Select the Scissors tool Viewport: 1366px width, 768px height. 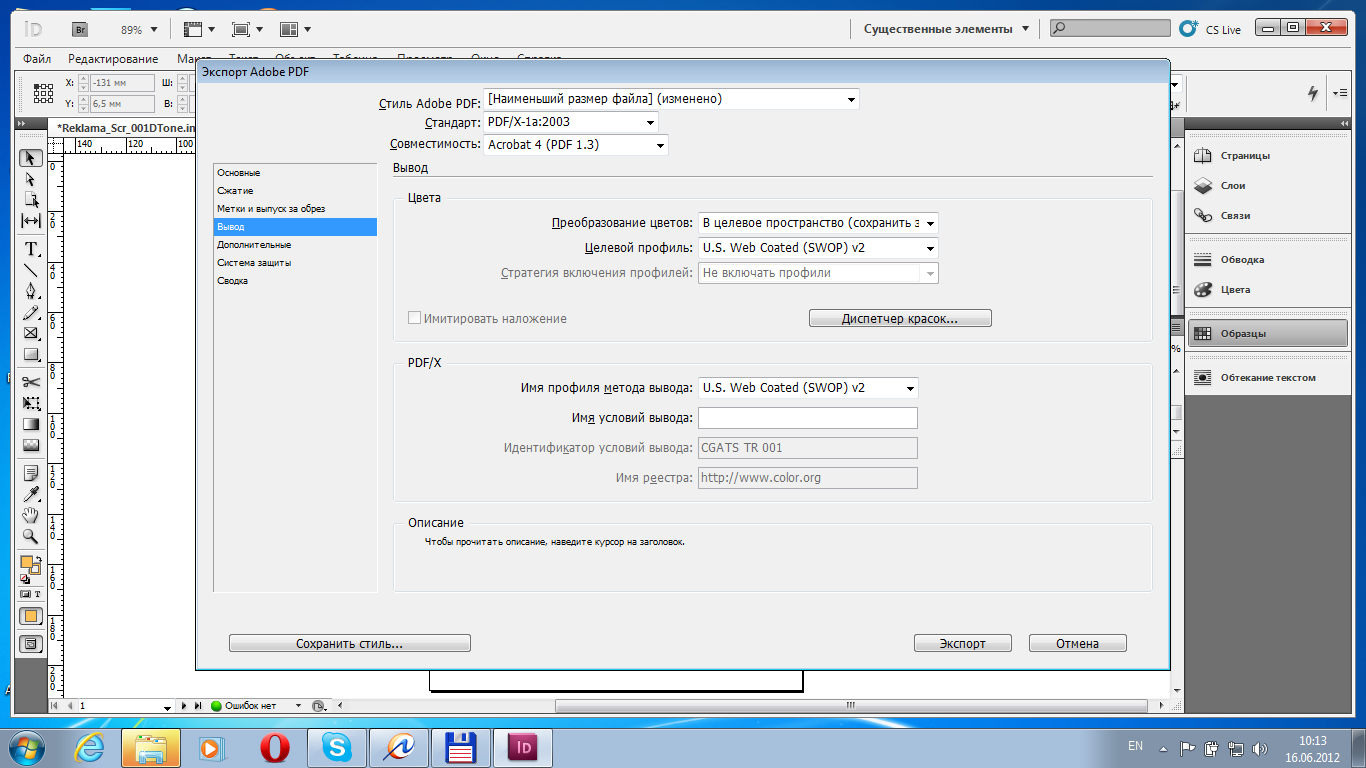tap(31, 381)
